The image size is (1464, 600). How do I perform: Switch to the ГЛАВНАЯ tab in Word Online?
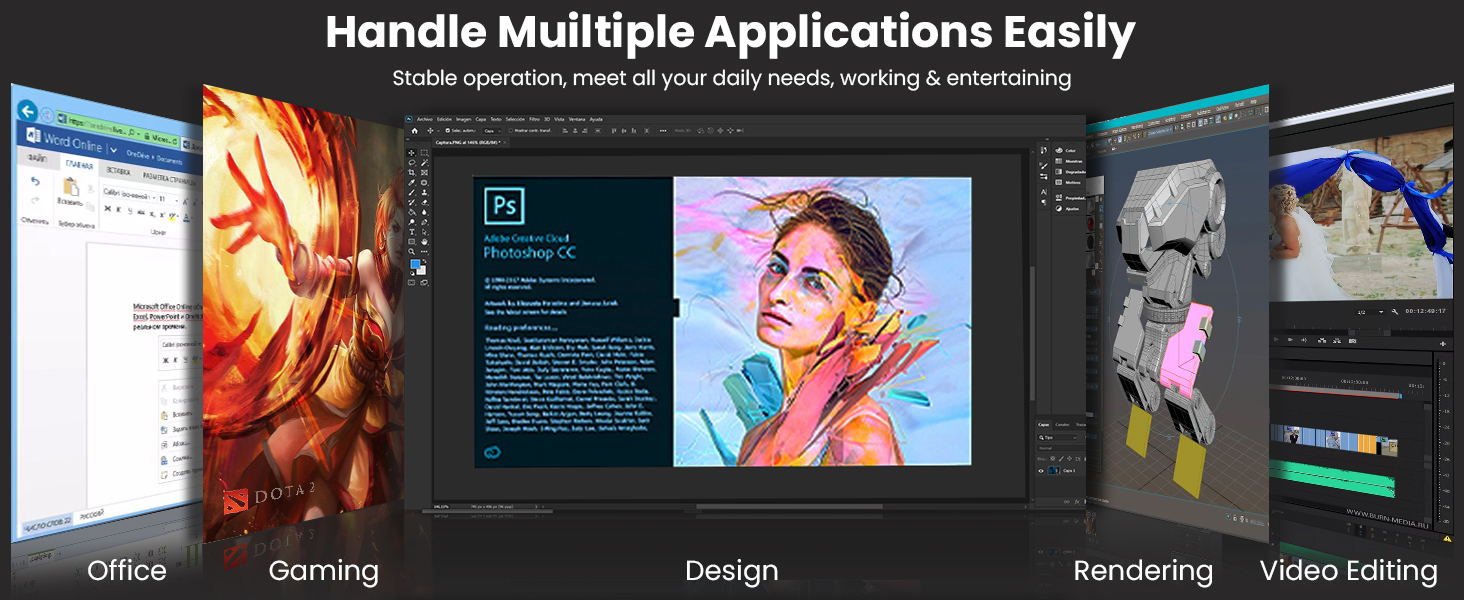79,165
